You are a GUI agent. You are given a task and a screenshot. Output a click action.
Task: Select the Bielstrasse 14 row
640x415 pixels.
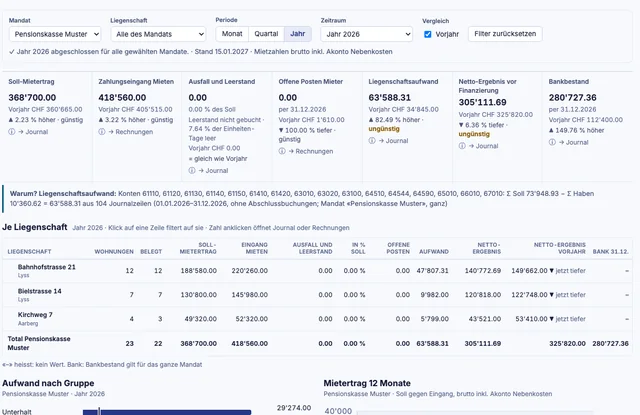click(x=318, y=295)
